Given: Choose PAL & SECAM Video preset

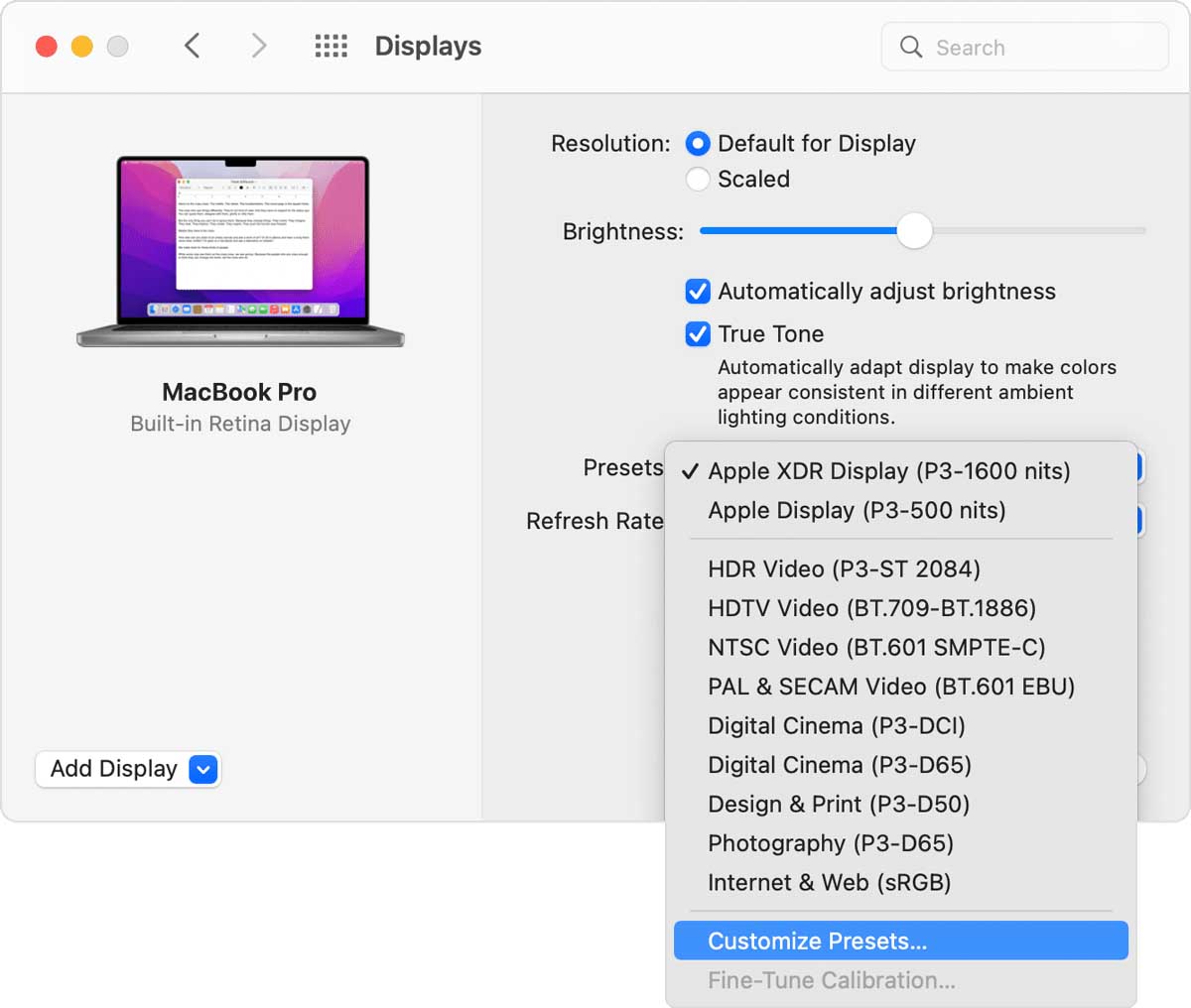Looking at the screenshot, I should [x=901, y=687].
